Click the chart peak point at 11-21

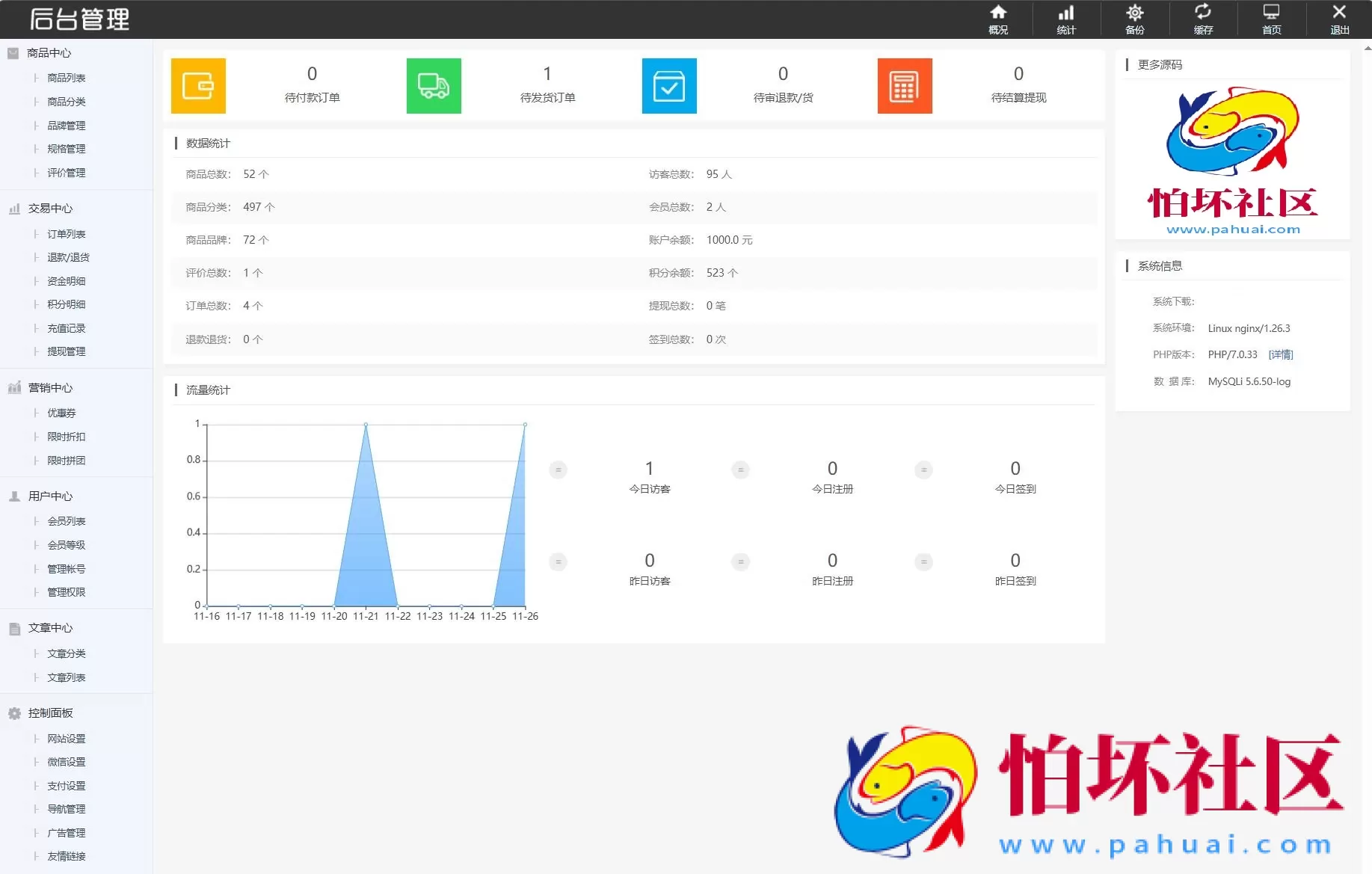pos(365,424)
